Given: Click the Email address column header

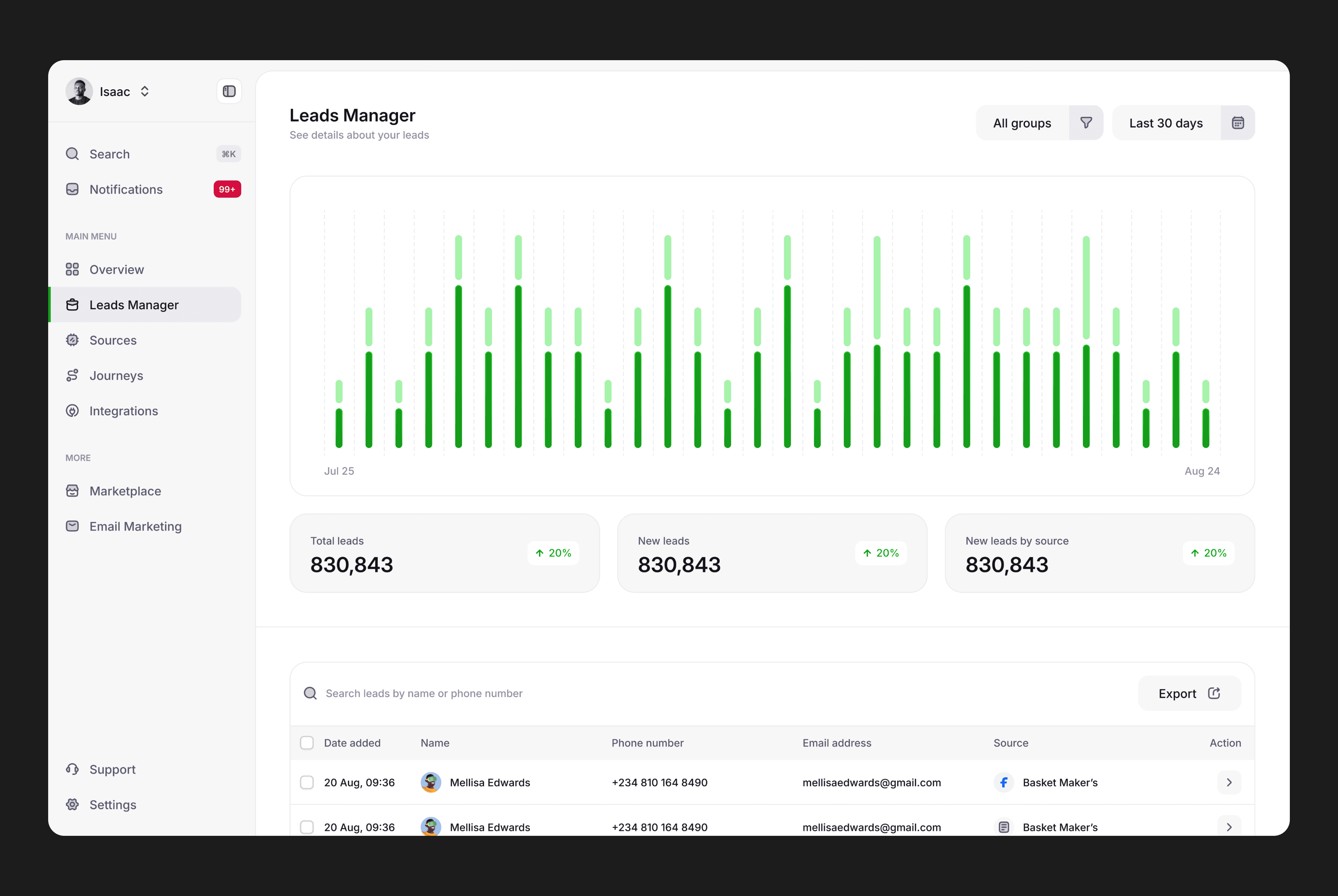Looking at the screenshot, I should [837, 743].
